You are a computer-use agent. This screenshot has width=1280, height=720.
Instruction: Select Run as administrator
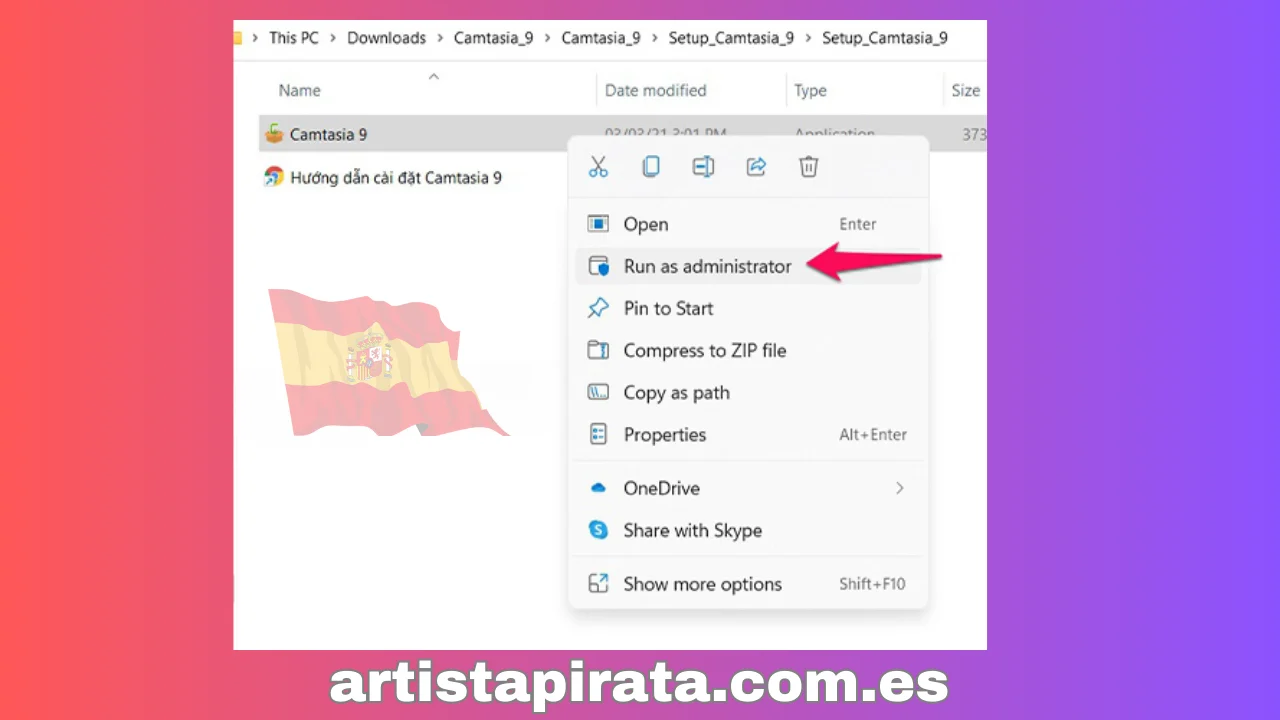click(748, 266)
